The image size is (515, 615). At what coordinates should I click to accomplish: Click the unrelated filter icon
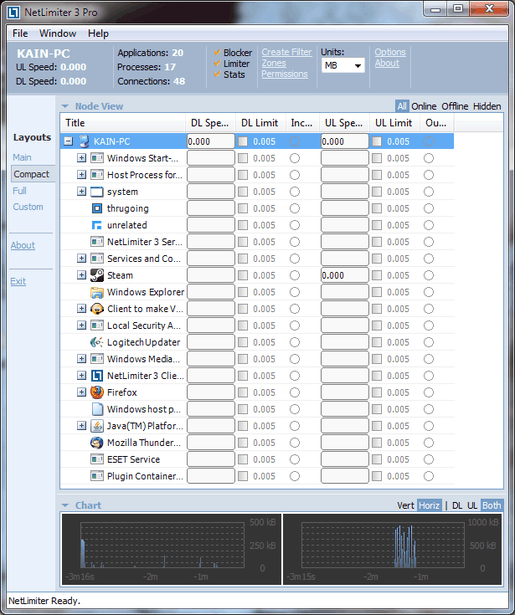point(96,225)
